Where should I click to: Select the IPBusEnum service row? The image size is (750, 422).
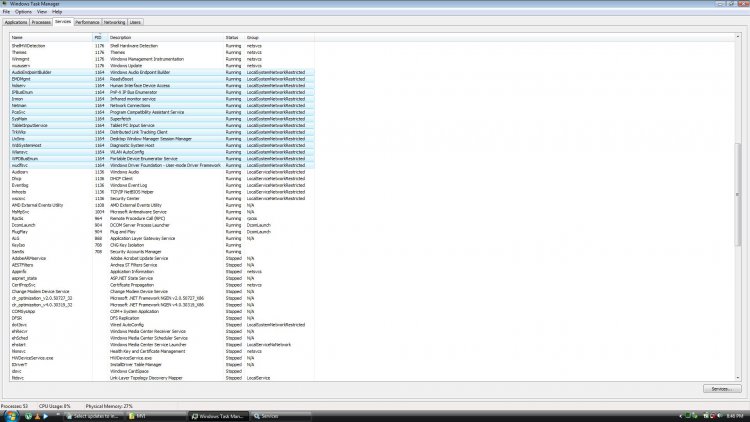point(162,92)
